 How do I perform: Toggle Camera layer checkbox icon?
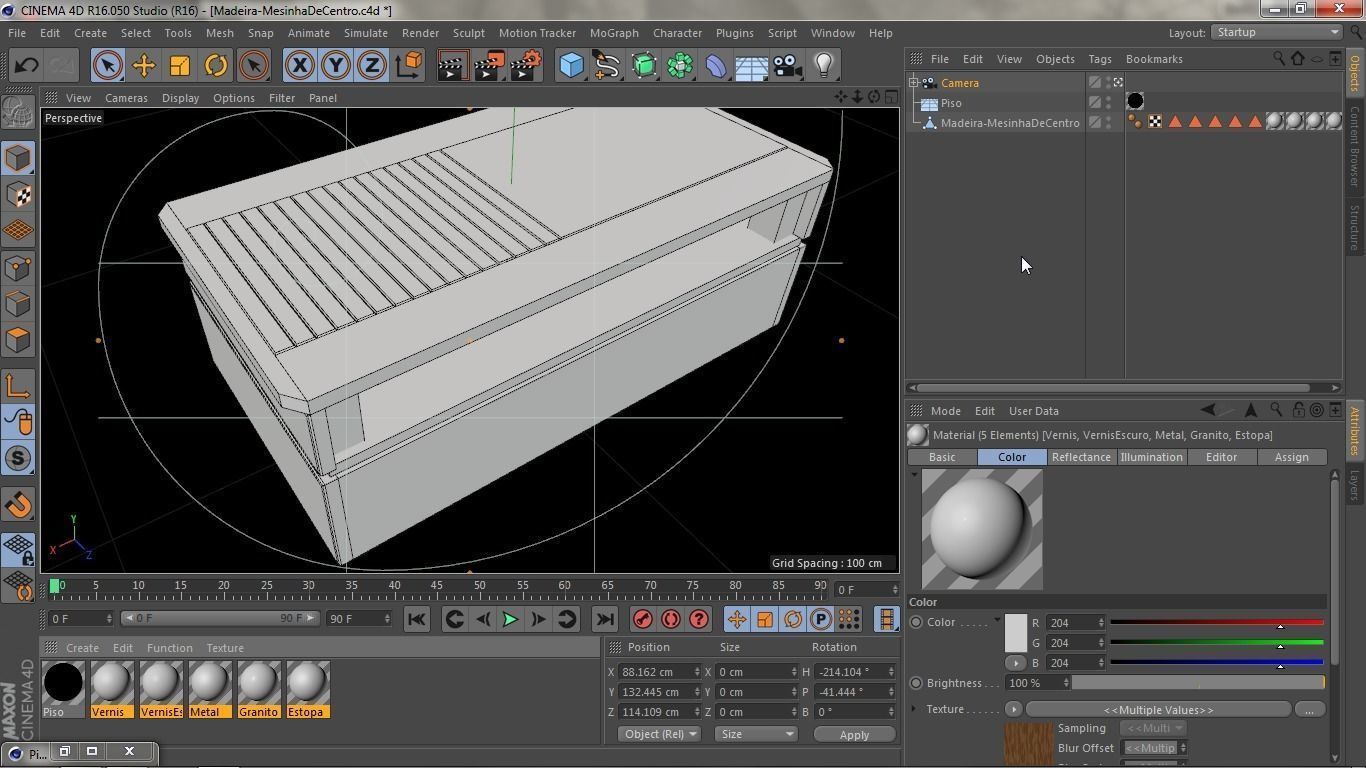tap(1095, 83)
